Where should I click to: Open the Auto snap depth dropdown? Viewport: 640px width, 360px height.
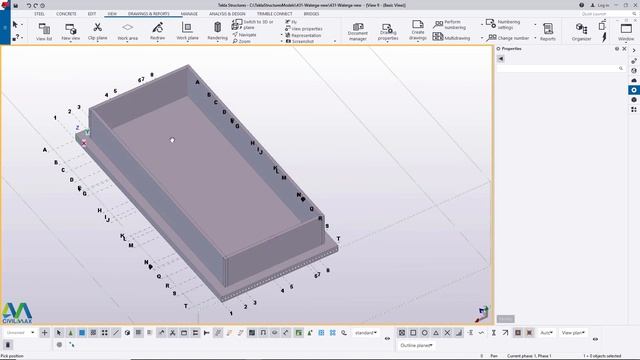[x=546, y=333]
